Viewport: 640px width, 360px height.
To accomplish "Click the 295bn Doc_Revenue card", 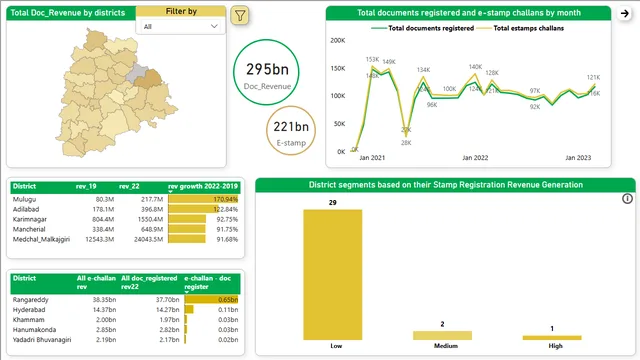I will [x=266, y=72].
